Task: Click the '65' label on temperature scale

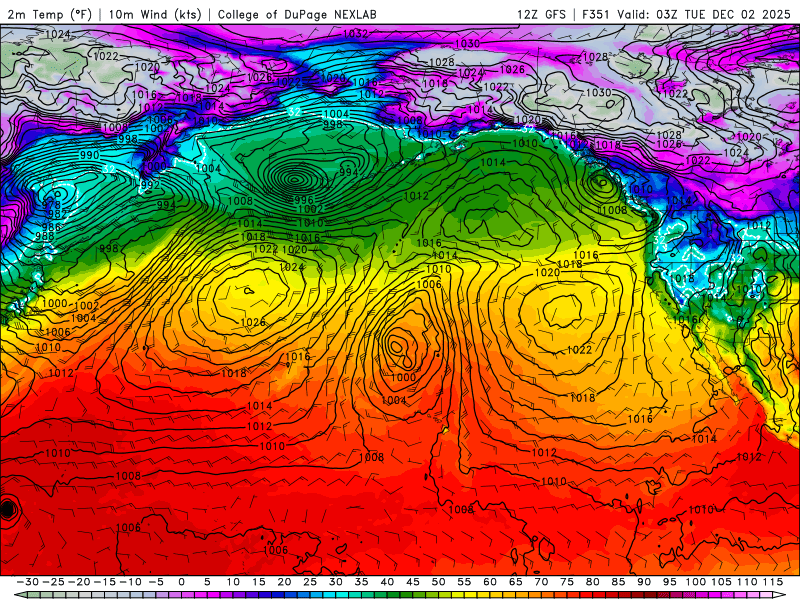Action: tap(515, 582)
